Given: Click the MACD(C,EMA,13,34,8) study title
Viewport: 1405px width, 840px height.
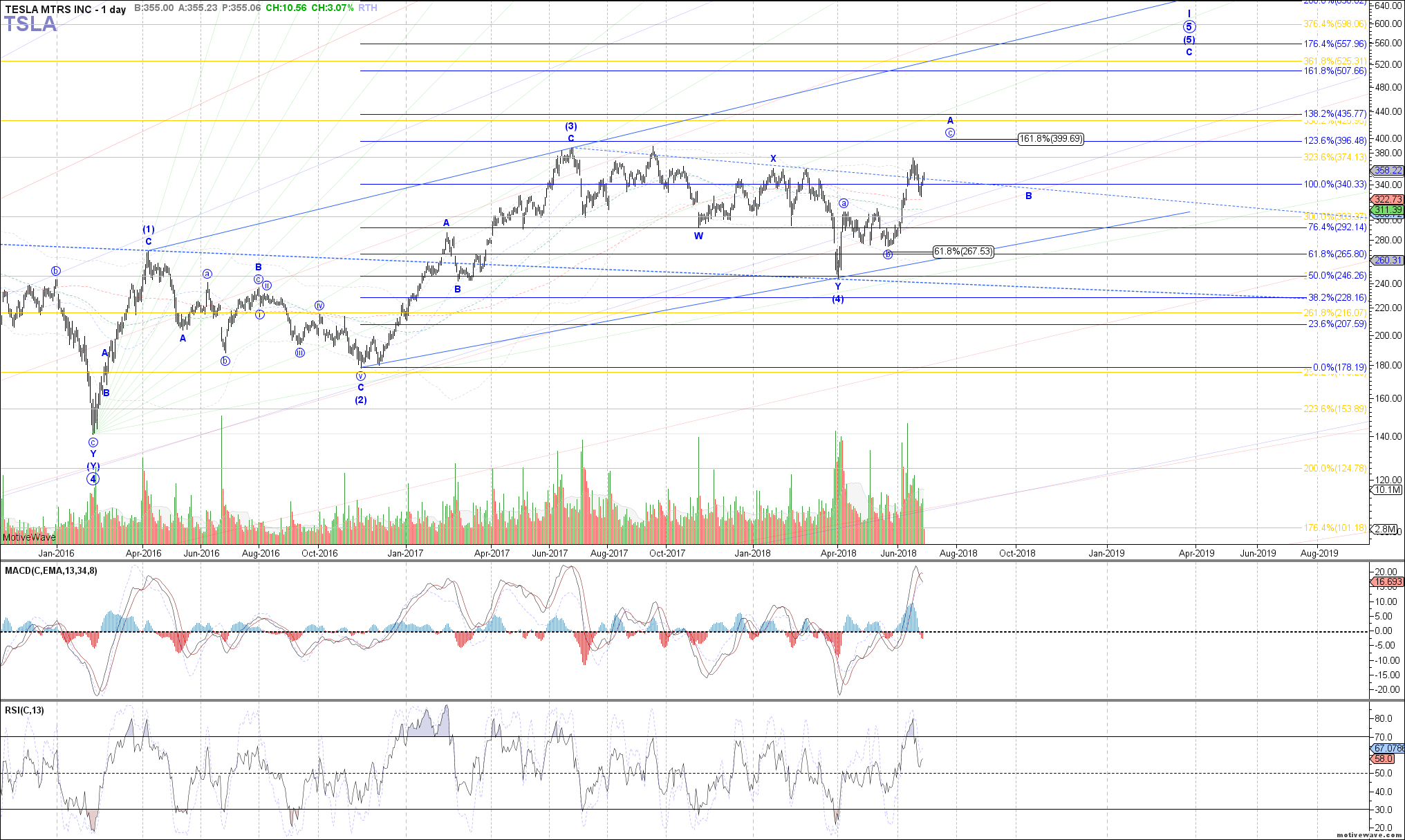Looking at the screenshot, I should pos(51,570).
